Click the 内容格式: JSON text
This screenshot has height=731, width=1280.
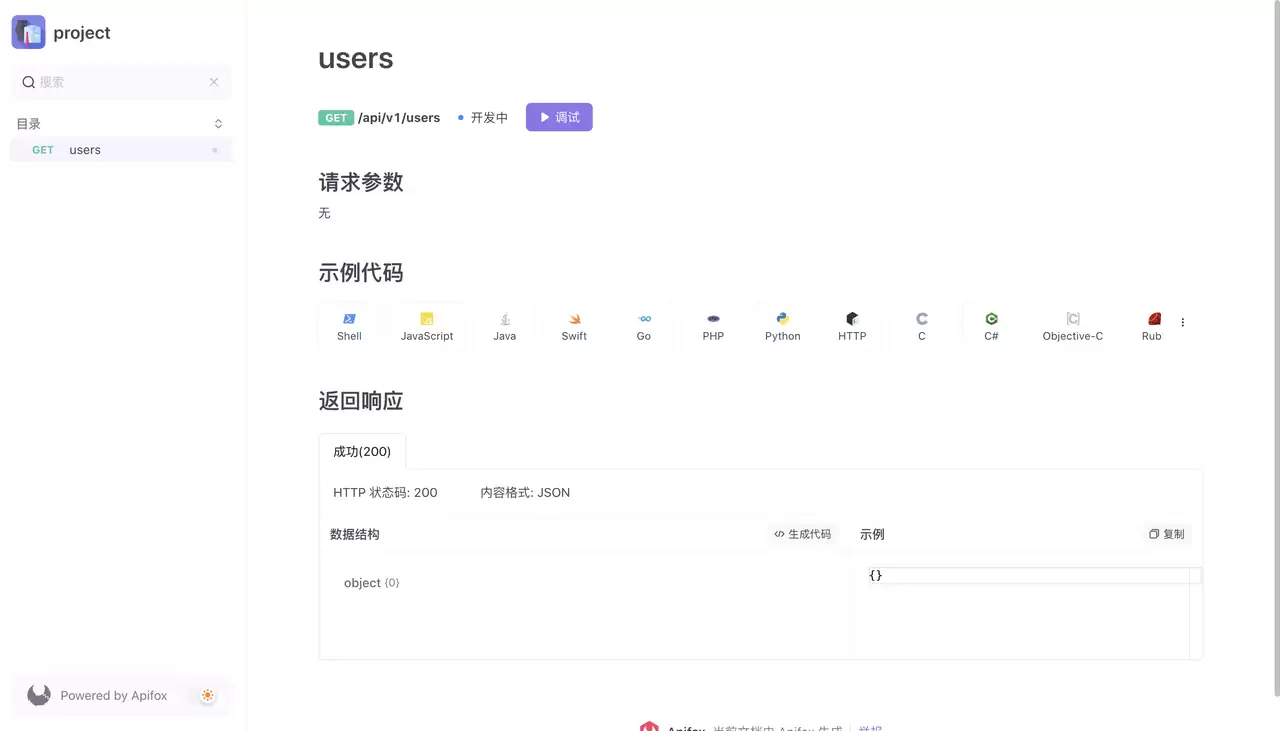point(525,493)
